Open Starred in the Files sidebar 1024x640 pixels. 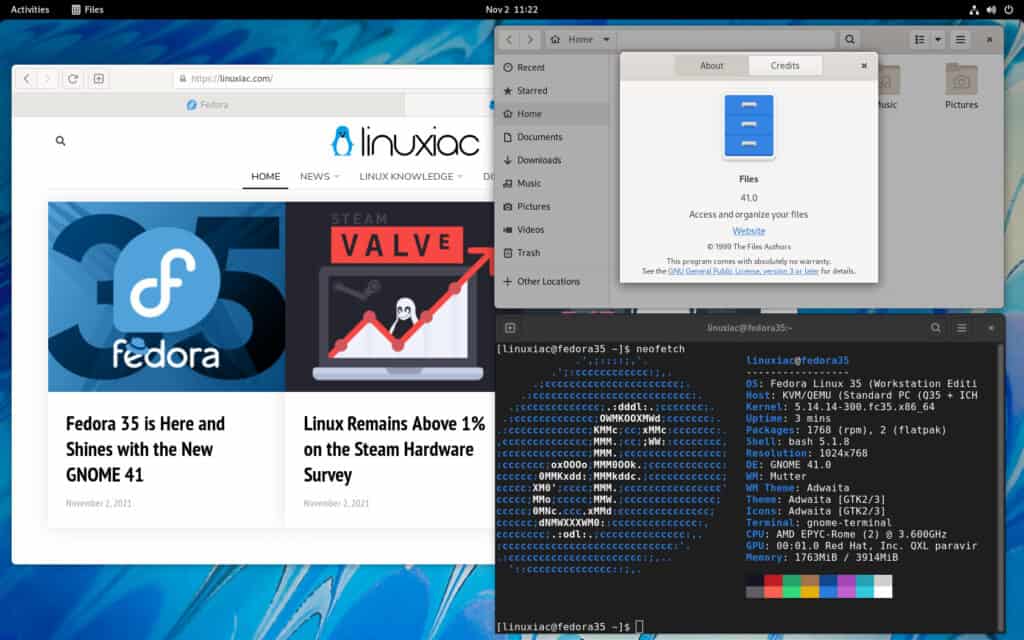(552, 91)
